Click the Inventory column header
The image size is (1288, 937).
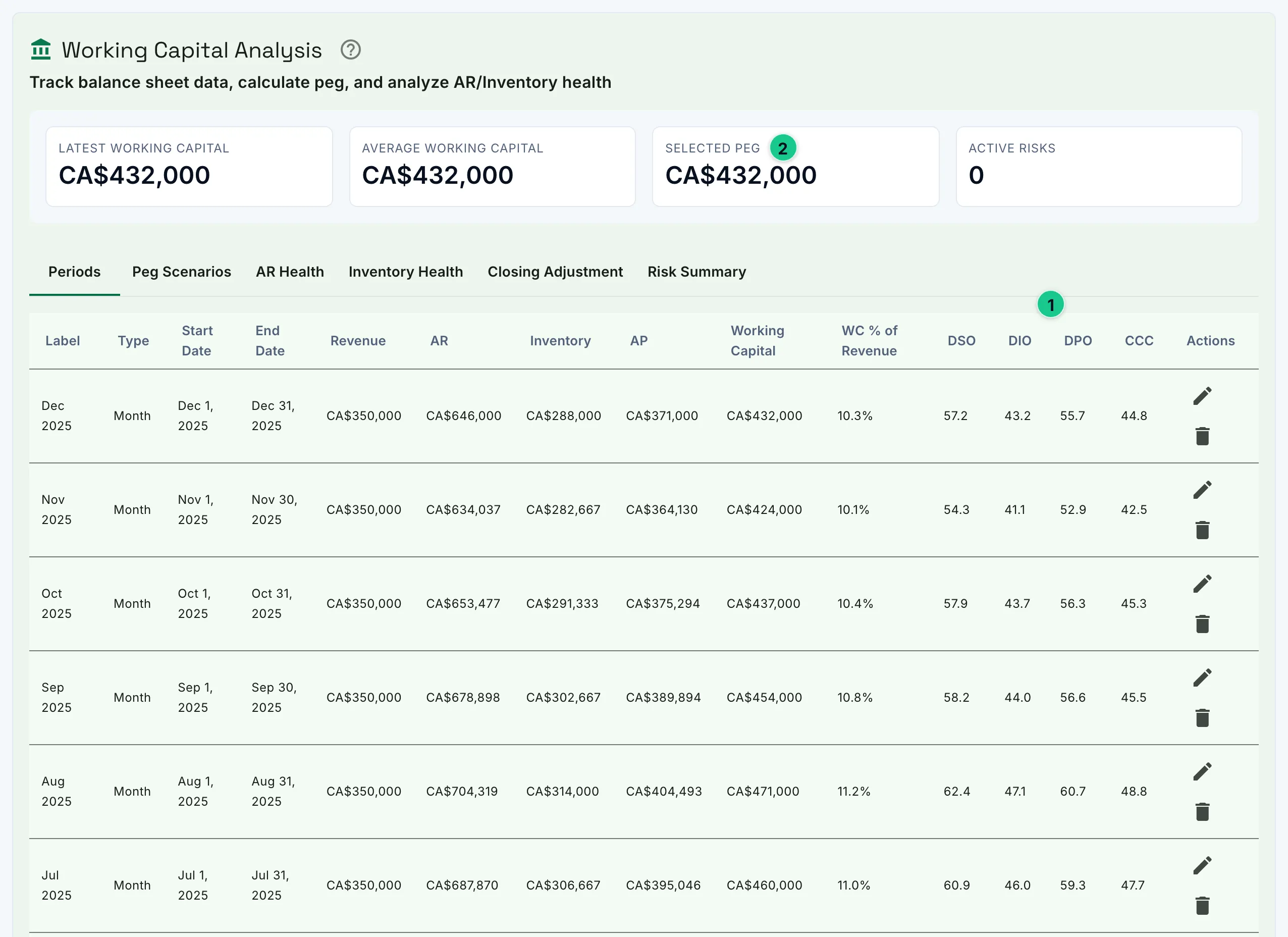560,341
